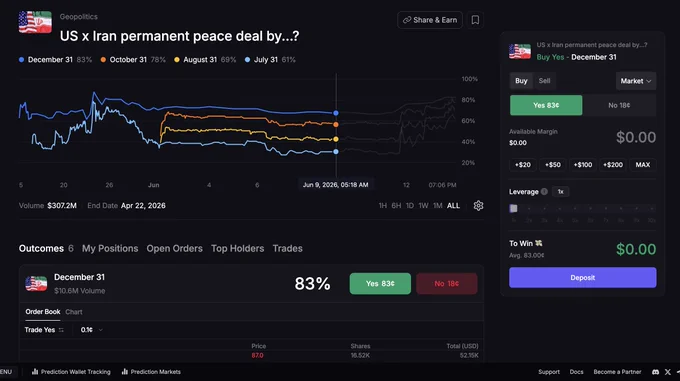Screen dimensions: 680x381
Task: Open chart settings gear icon
Action: click(478, 205)
